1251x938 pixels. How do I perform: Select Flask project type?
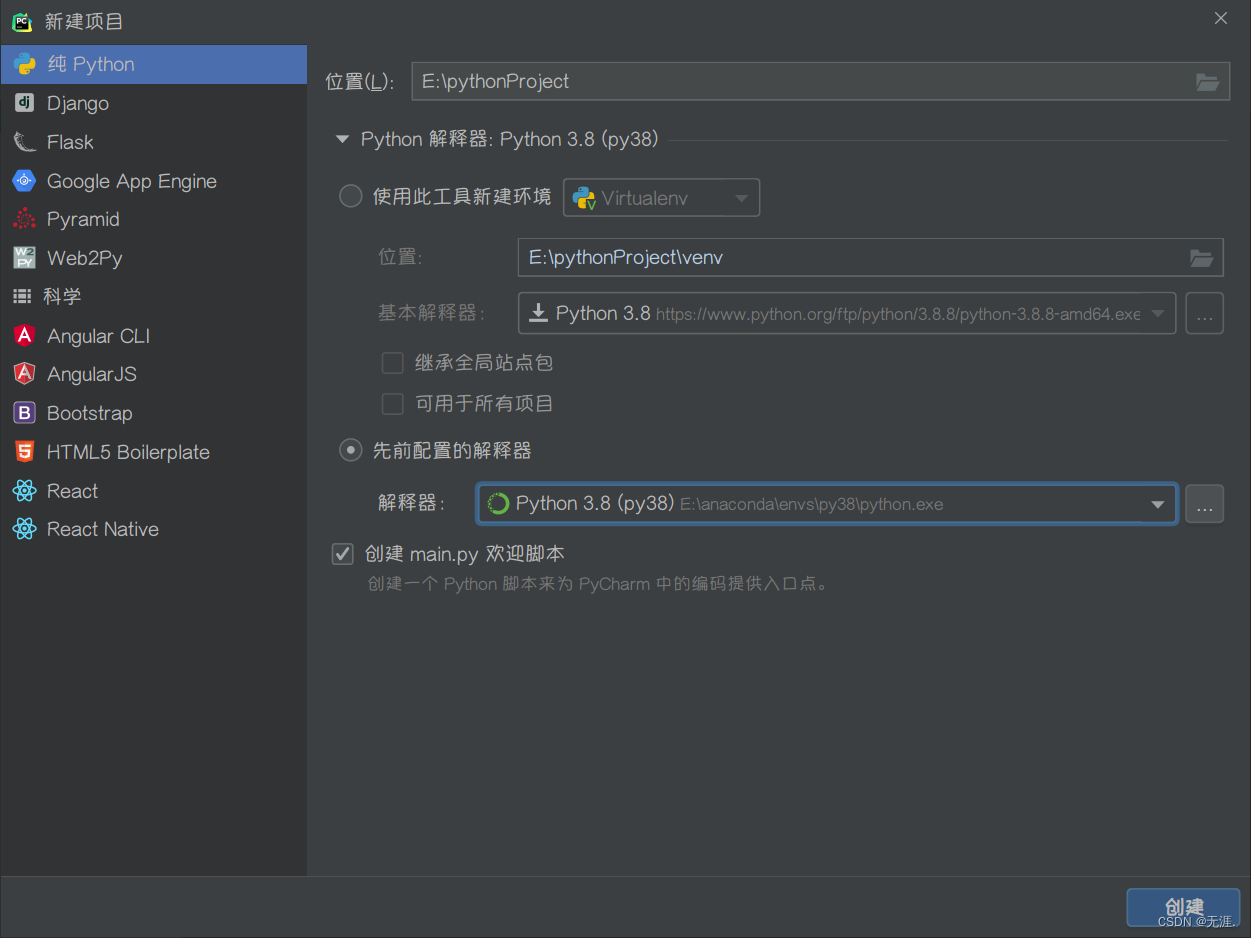[x=153, y=142]
